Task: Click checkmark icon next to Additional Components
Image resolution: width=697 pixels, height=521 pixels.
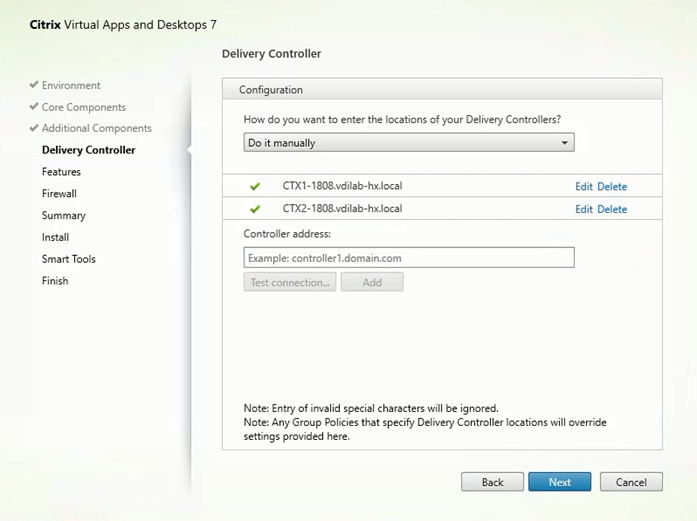Action: coord(34,129)
